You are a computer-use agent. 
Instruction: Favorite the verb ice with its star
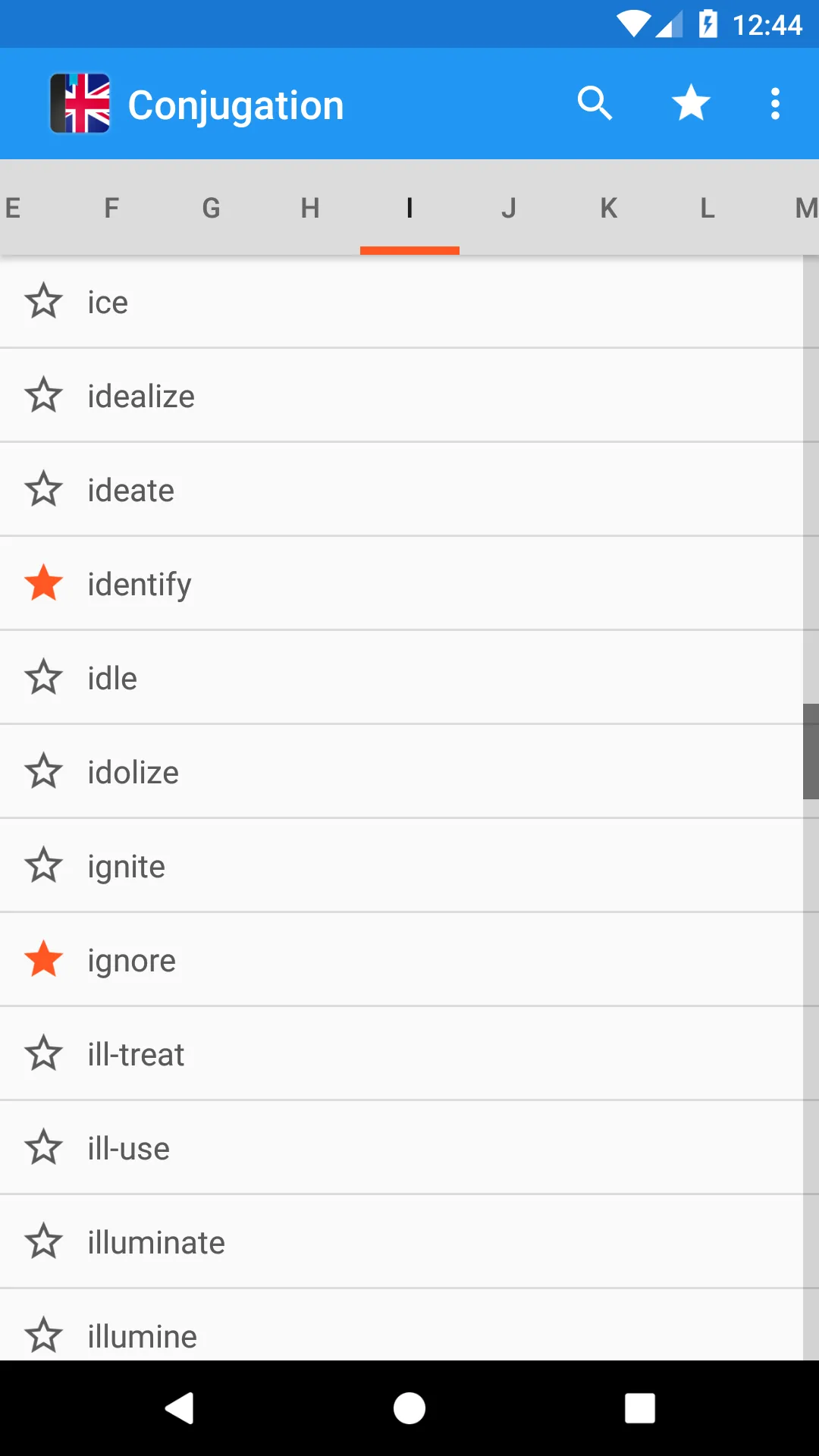pyautogui.click(x=43, y=301)
